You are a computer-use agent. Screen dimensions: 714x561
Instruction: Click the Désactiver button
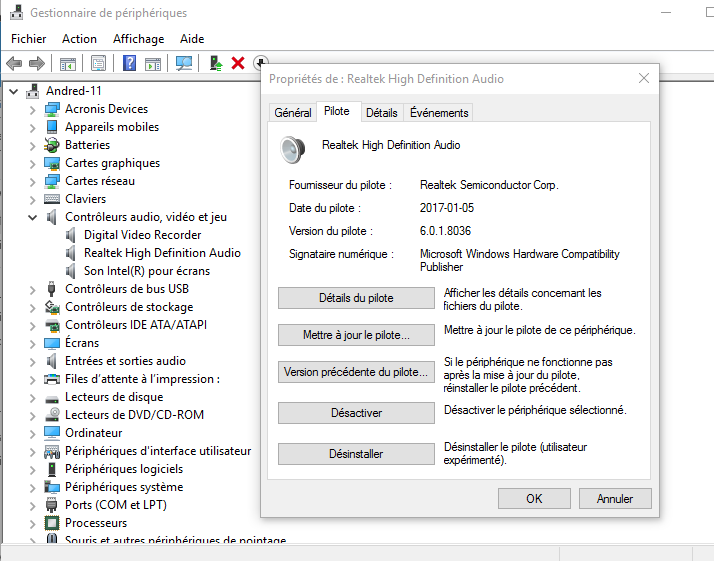tap(356, 413)
